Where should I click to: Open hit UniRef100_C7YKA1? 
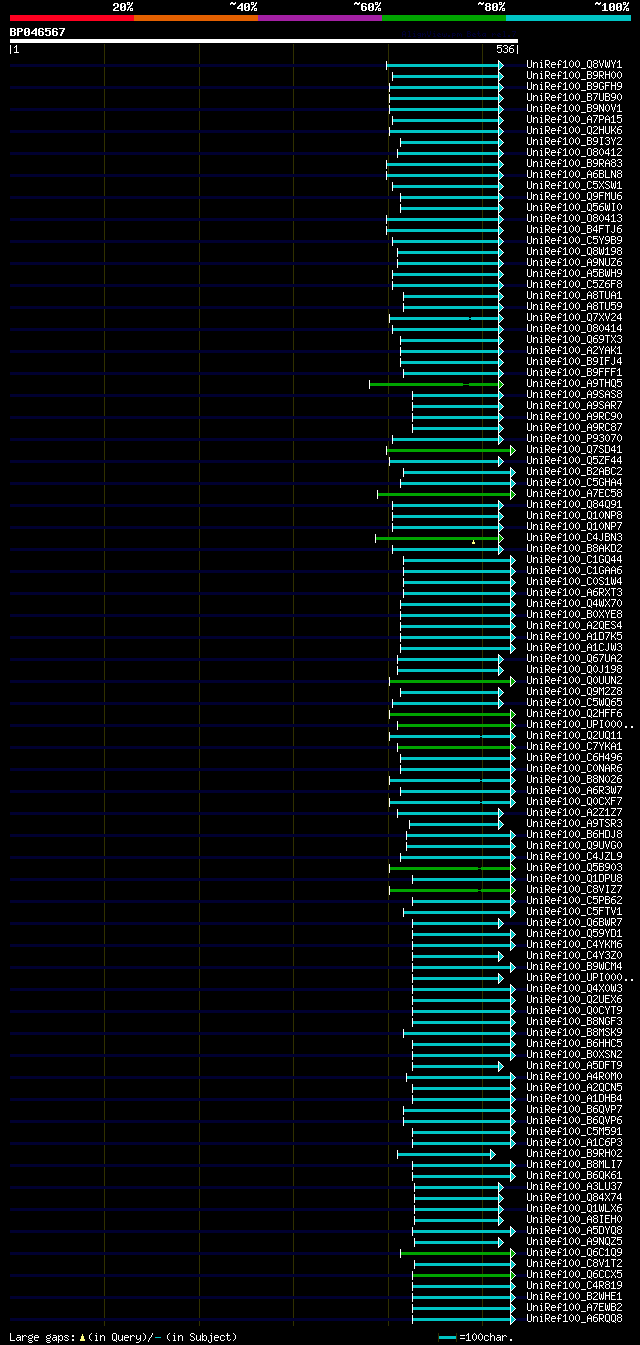pyautogui.click(x=574, y=746)
